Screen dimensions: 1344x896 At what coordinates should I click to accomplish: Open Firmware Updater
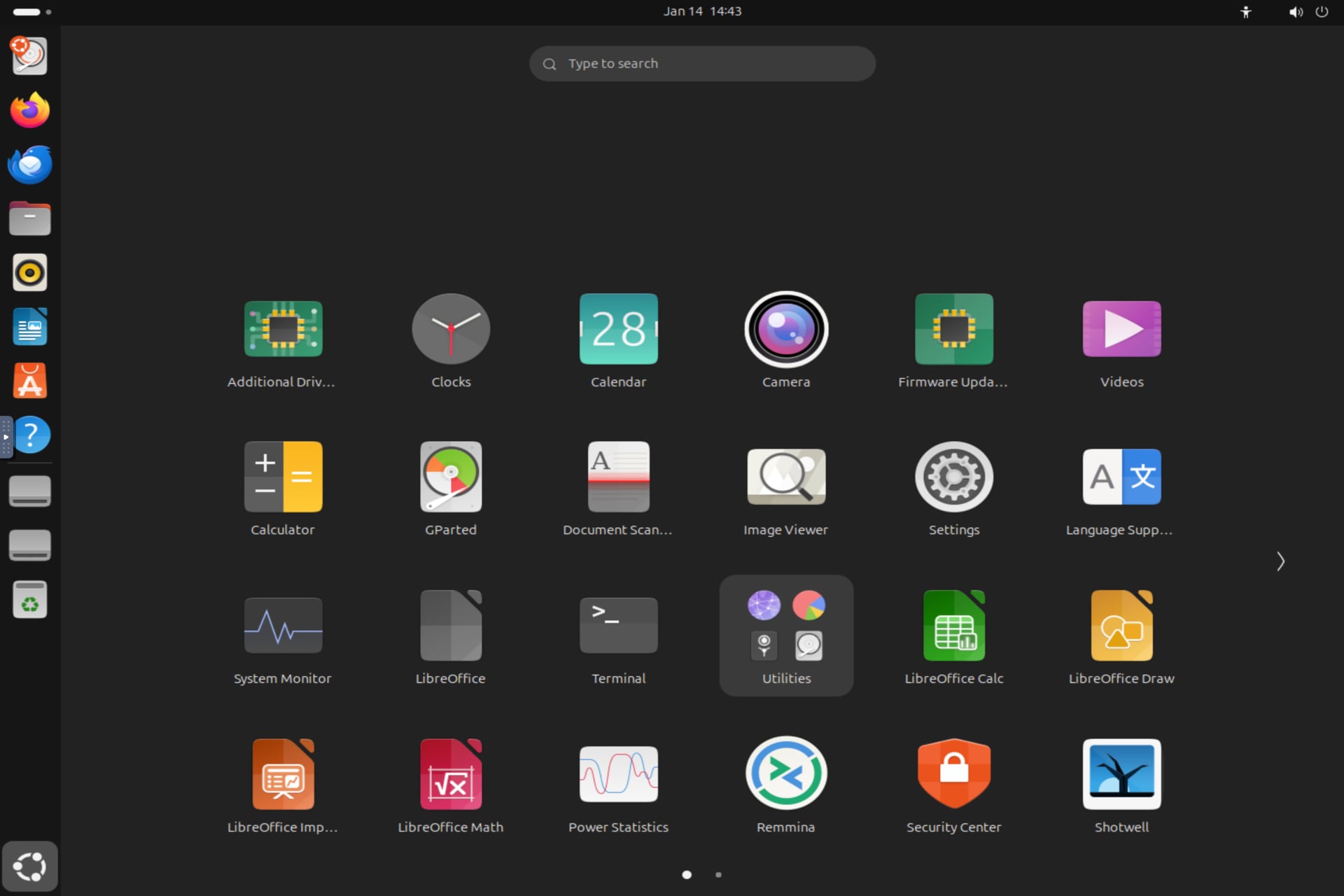tap(953, 342)
